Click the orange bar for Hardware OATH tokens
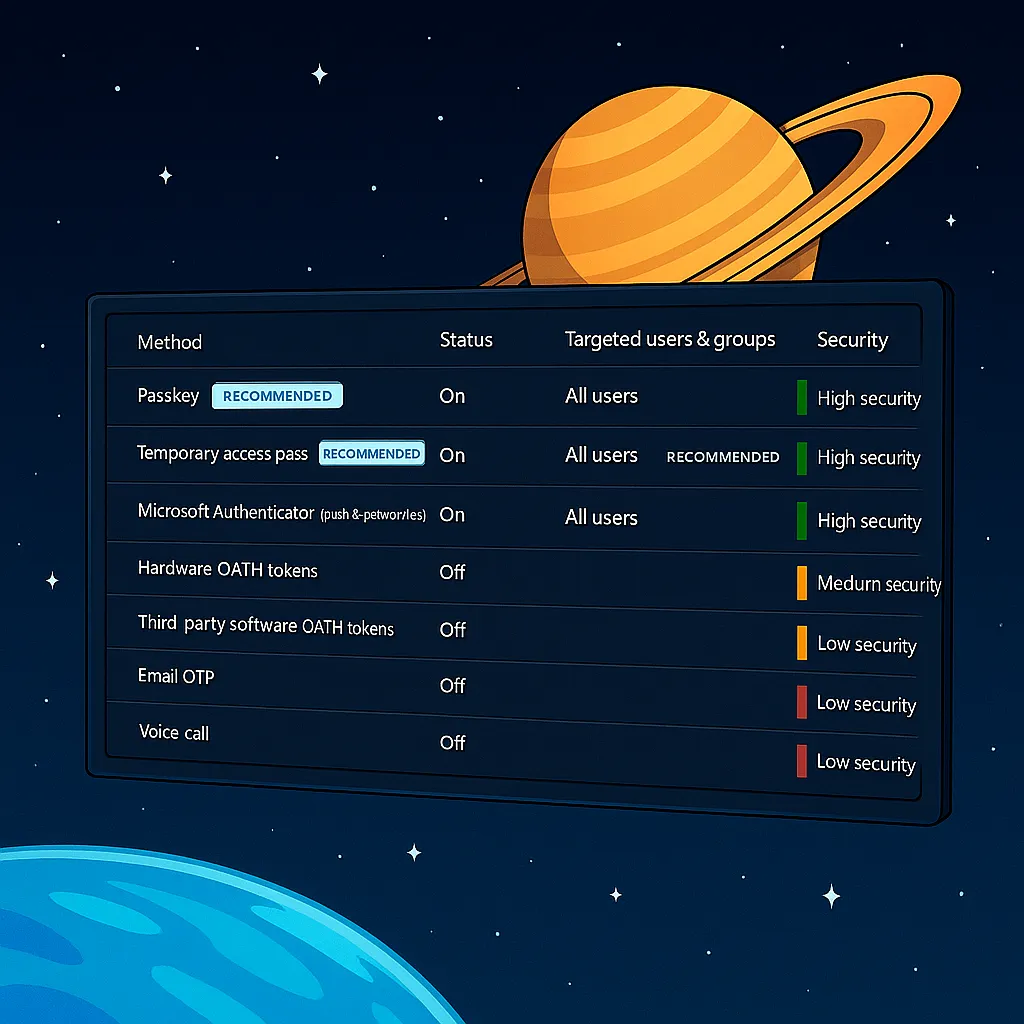This screenshot has height=1024, width=1024. coord(802,583)
